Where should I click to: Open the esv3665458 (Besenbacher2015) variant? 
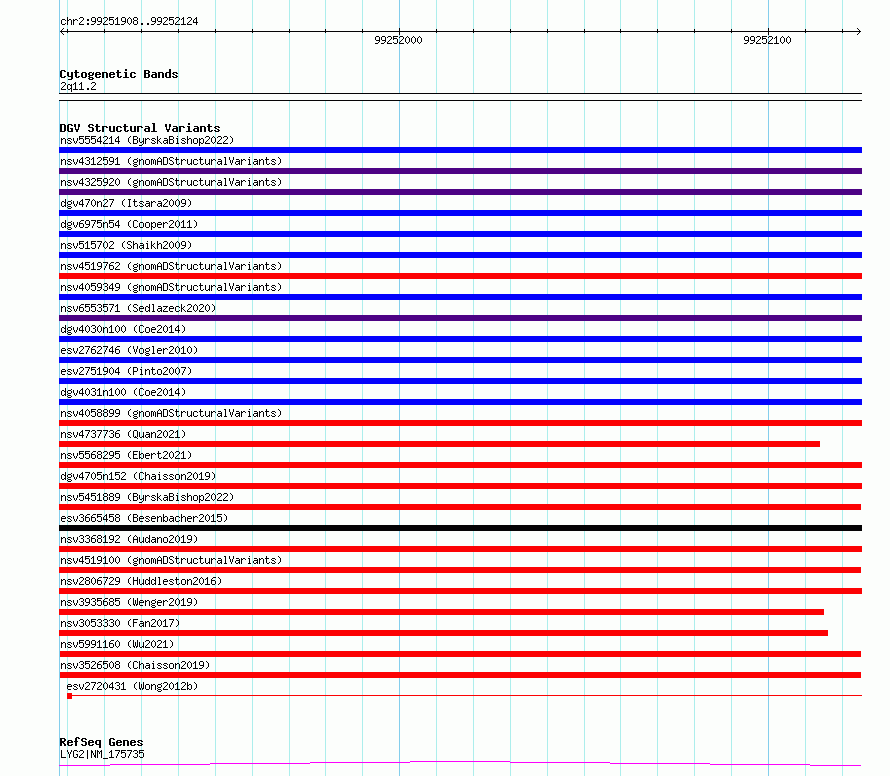click(144, 518)
